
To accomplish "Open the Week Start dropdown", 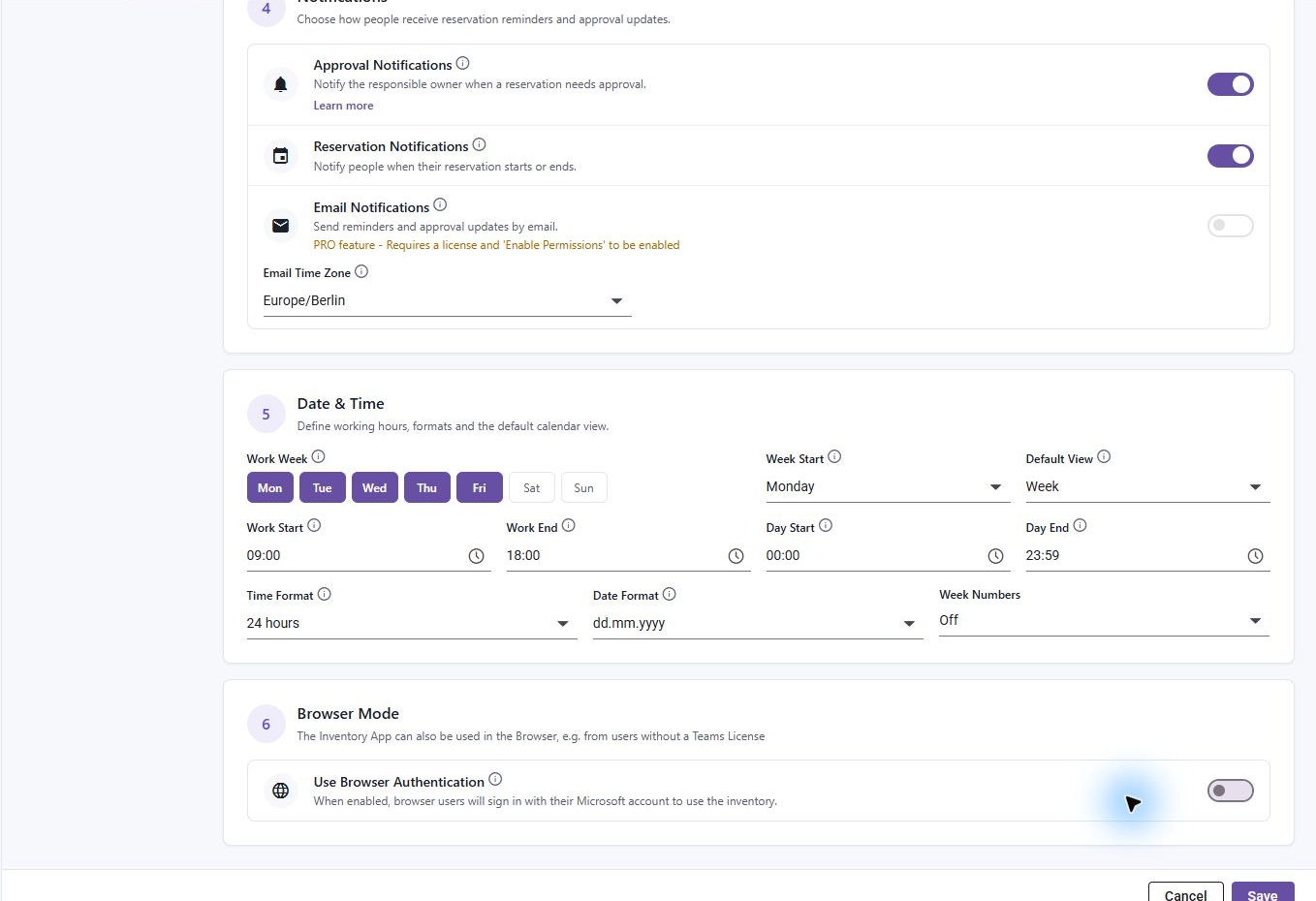I will click(888, 487).
